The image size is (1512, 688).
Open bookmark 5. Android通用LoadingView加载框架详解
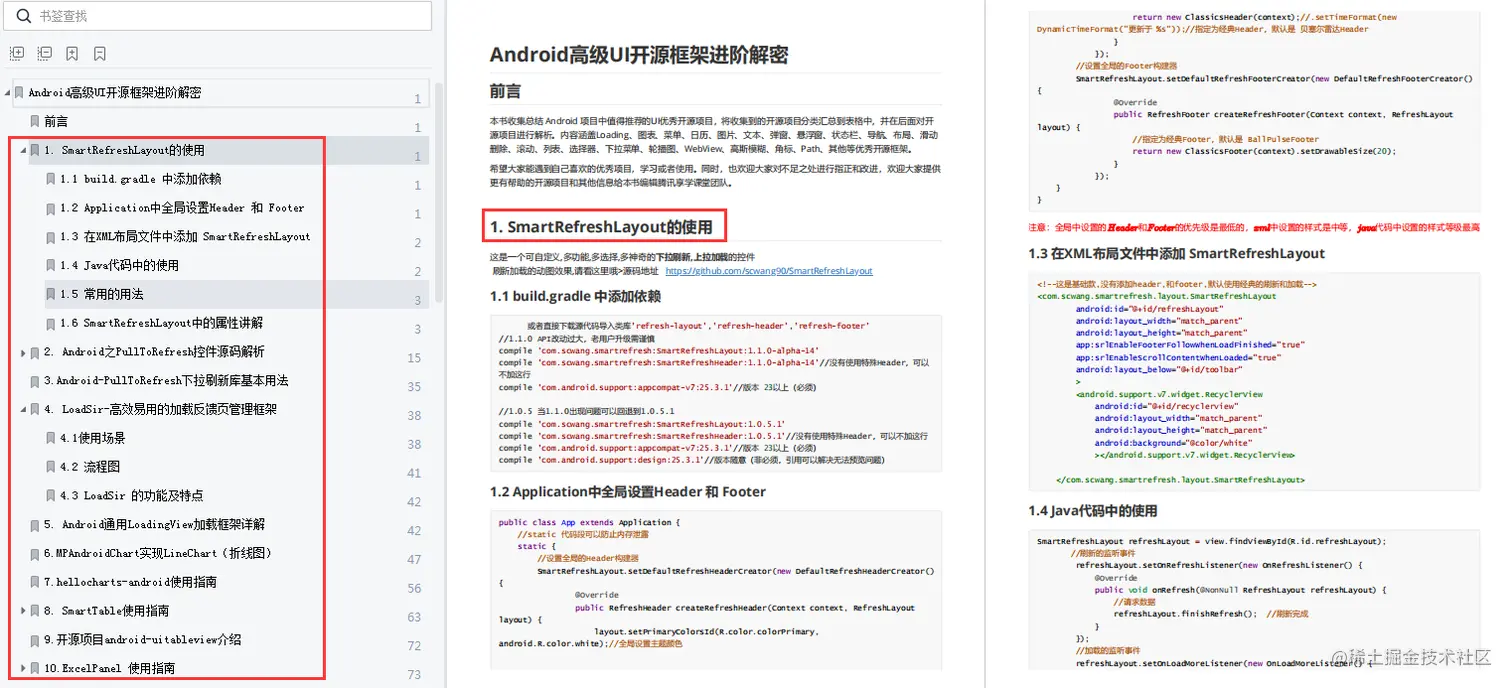tap(154, 525)
